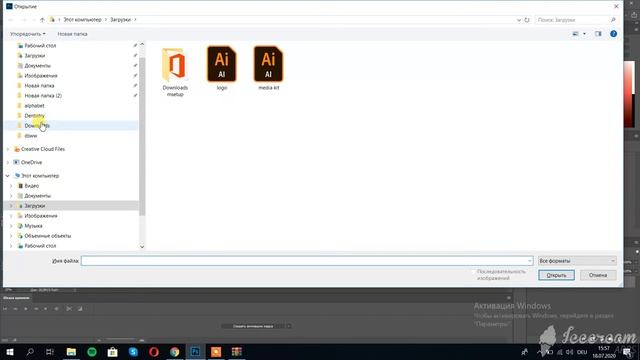Select 'Загрузки' under Этот компьютер
Screen dimensions: 640x360
point(35,206)
